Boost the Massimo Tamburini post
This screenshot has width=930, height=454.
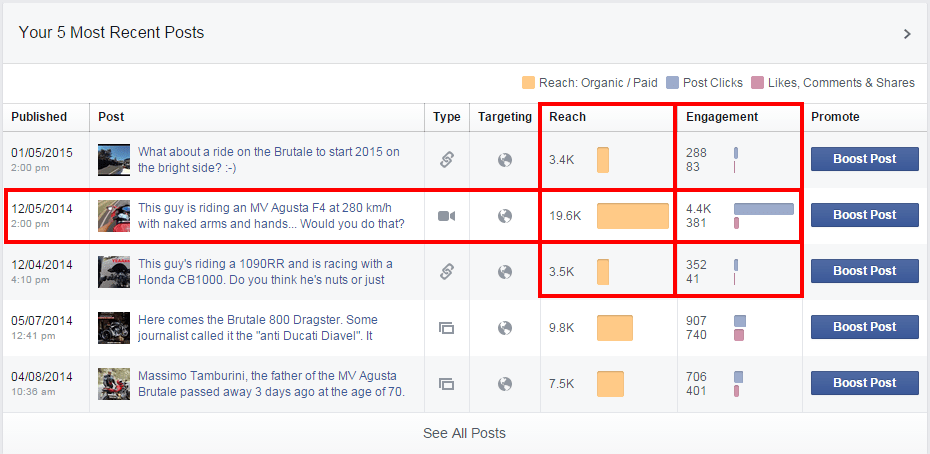tap(865, 383)
